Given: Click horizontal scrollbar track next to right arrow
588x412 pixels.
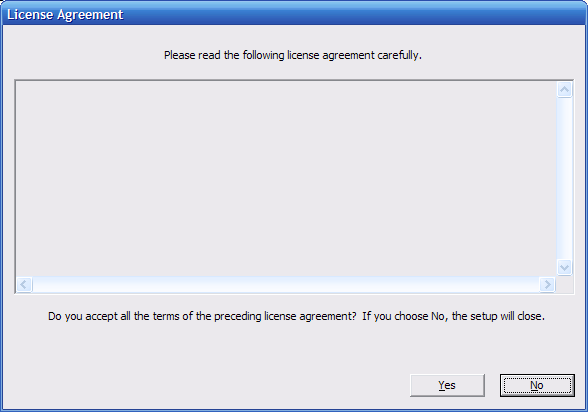Looking at the screenshot, I should [x=530, y=285].
